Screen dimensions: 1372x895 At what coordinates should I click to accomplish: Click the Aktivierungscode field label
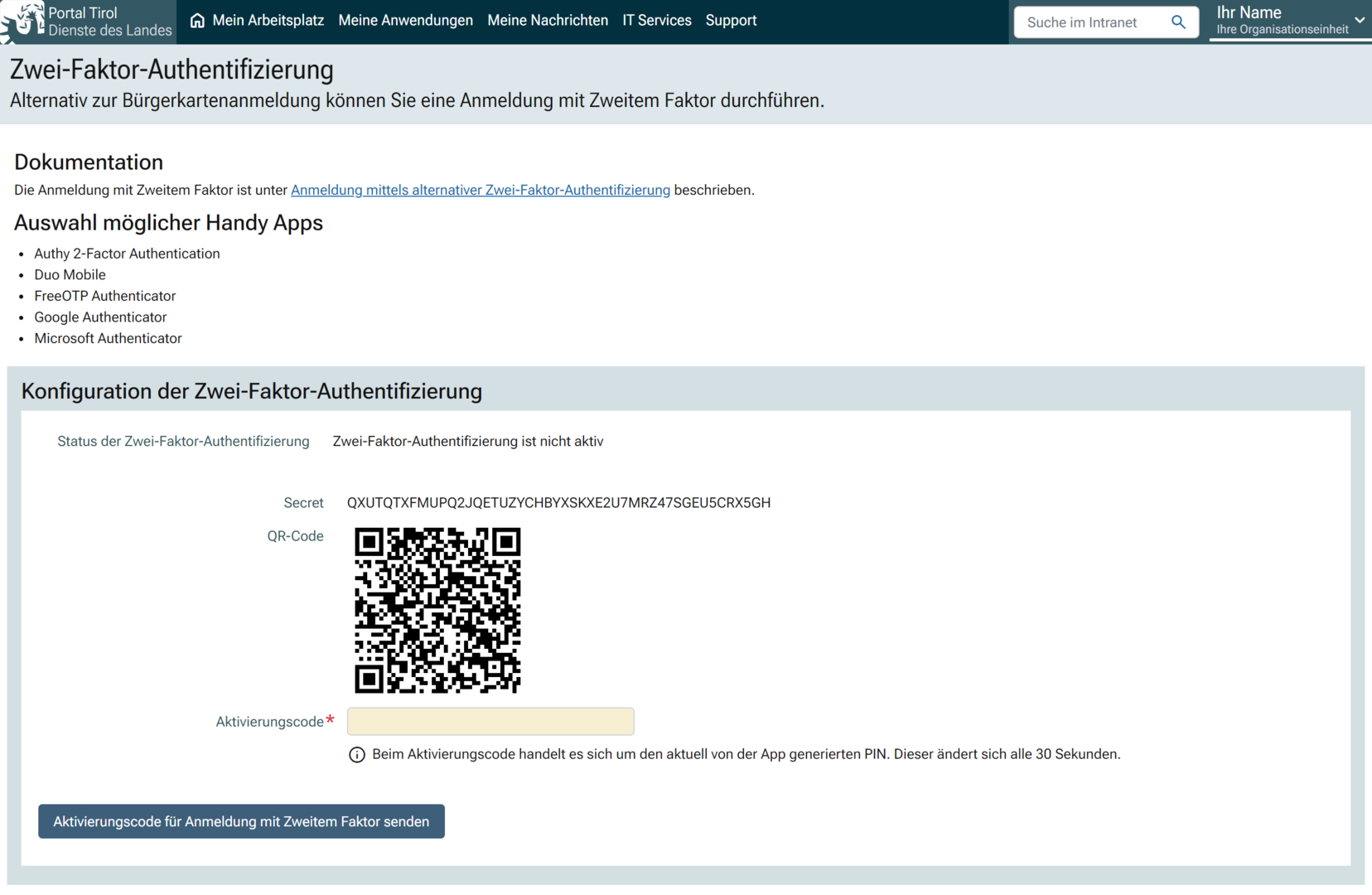click(x=269, y=722)
